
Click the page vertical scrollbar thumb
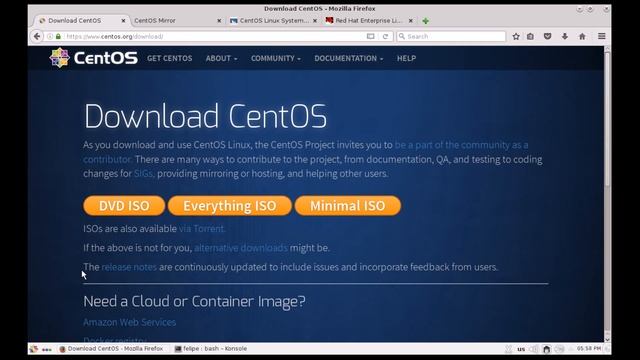coord(607,118)
